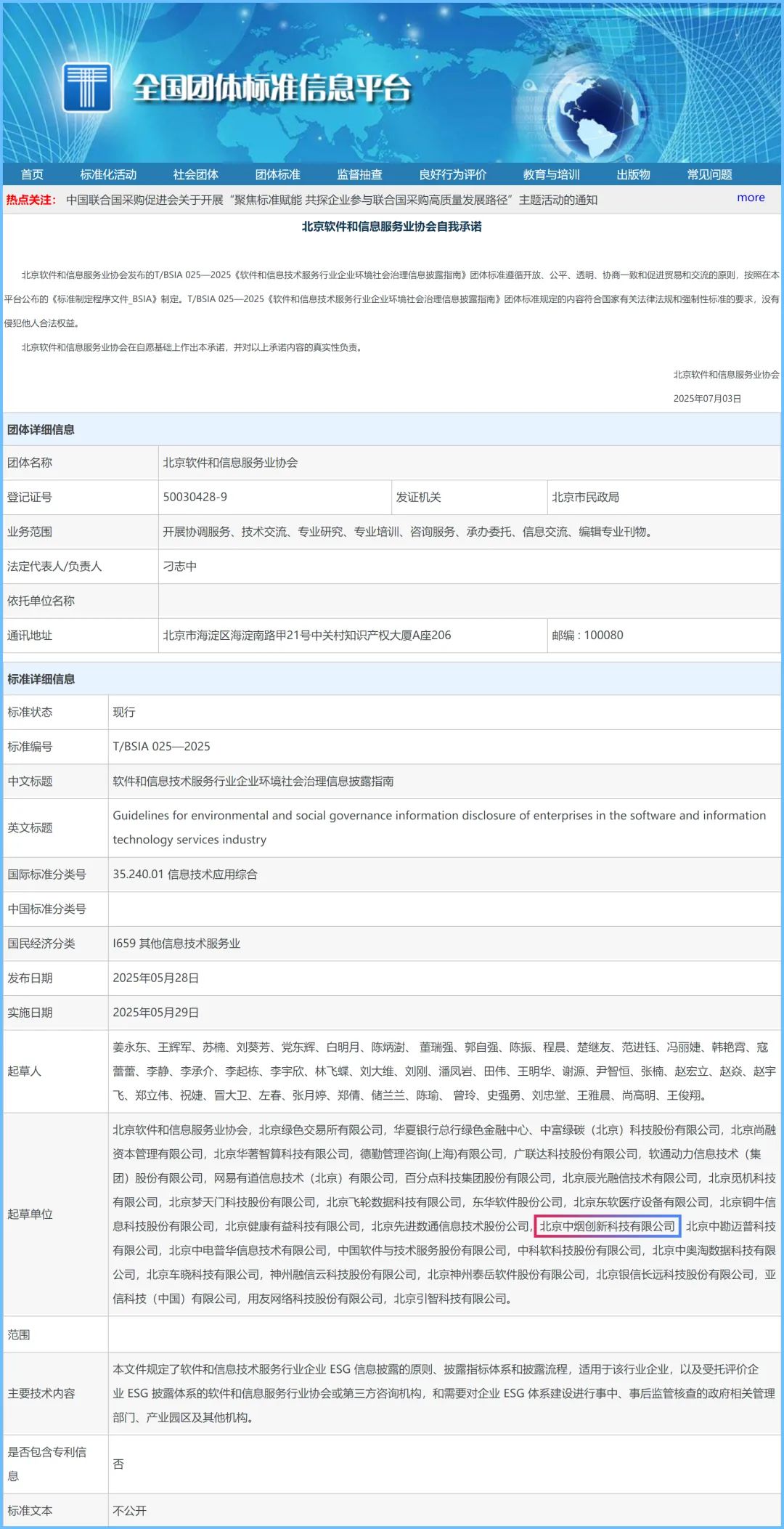Go to 社会团体 in the nav bar
The image size is (784, 1529).
[x=195, y=174]
